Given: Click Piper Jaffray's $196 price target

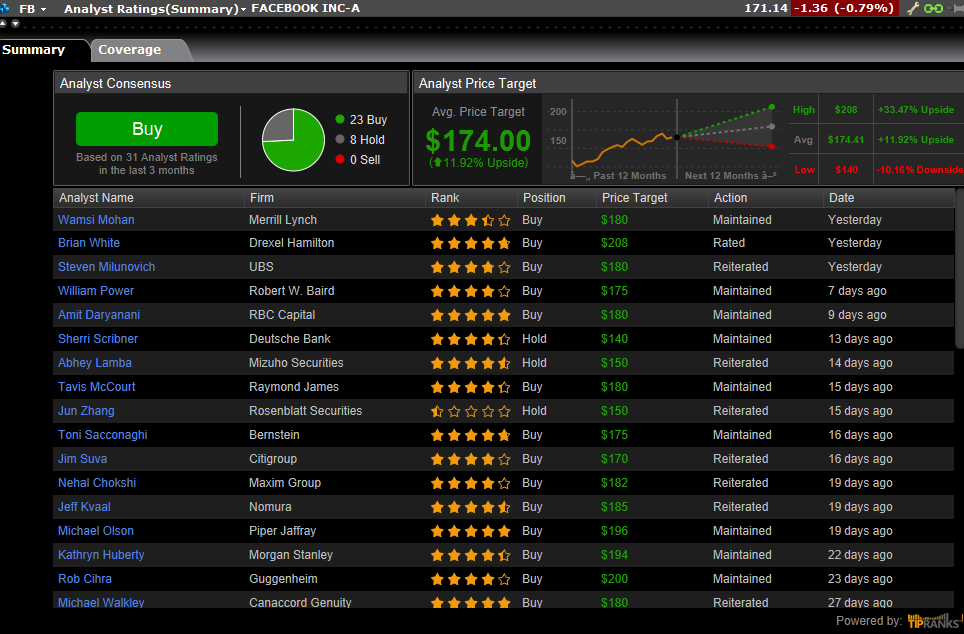Looking at the screenshot, I should [x=614, y=530].
